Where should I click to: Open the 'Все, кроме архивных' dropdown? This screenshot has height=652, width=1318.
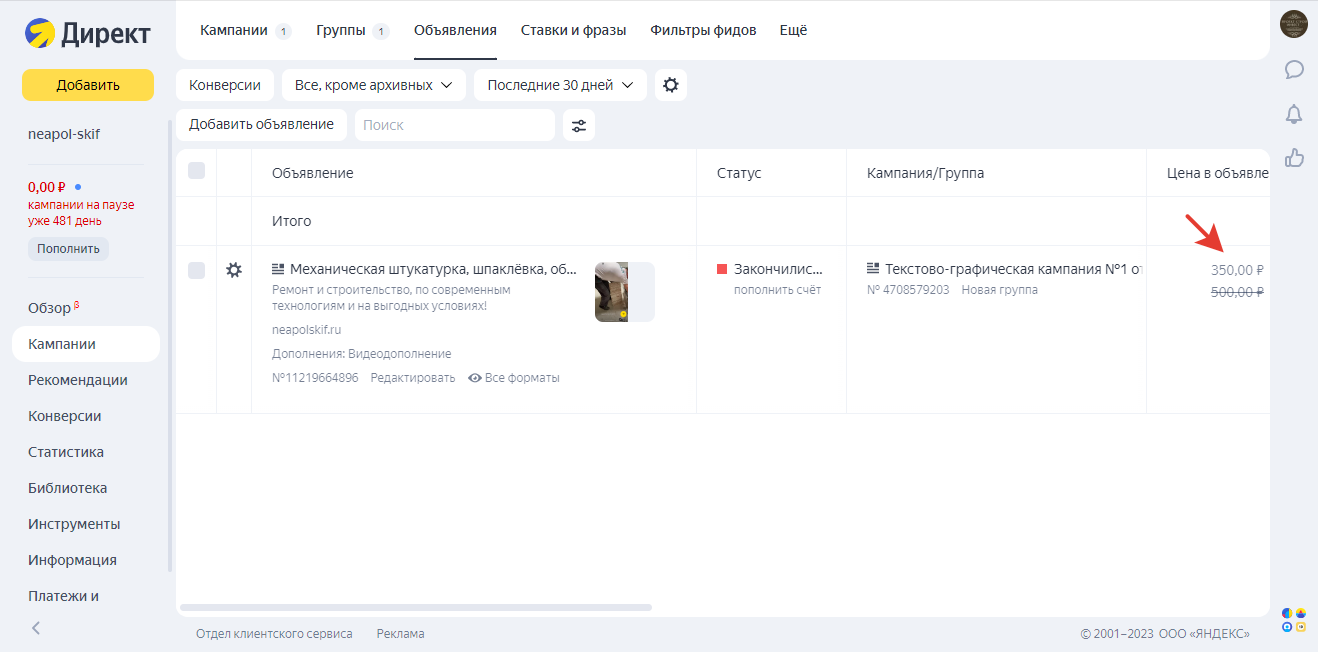(x=373, y=85)
